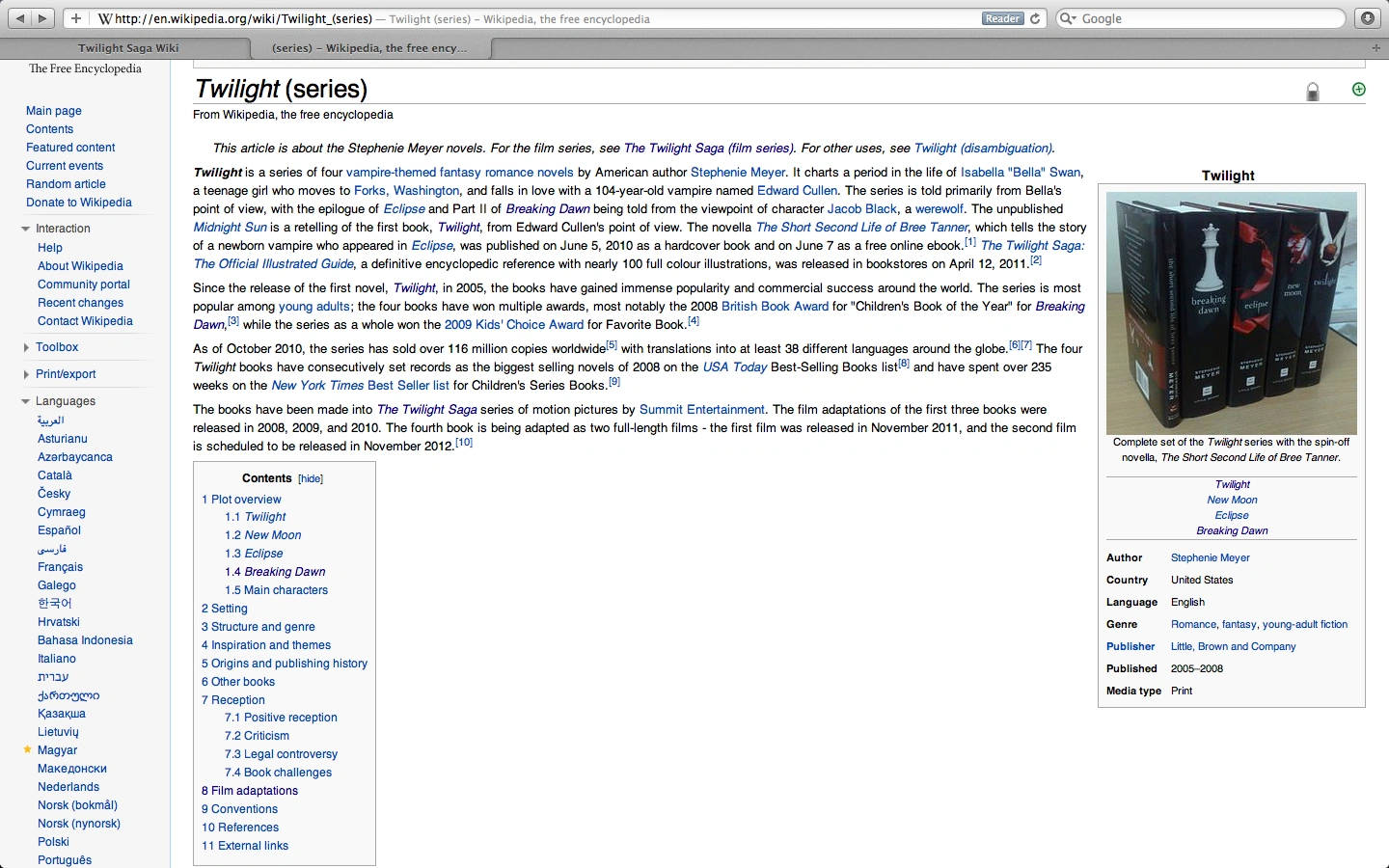
Task: Open the Twilight Saga (film series) link
Action: pos(709,149)
